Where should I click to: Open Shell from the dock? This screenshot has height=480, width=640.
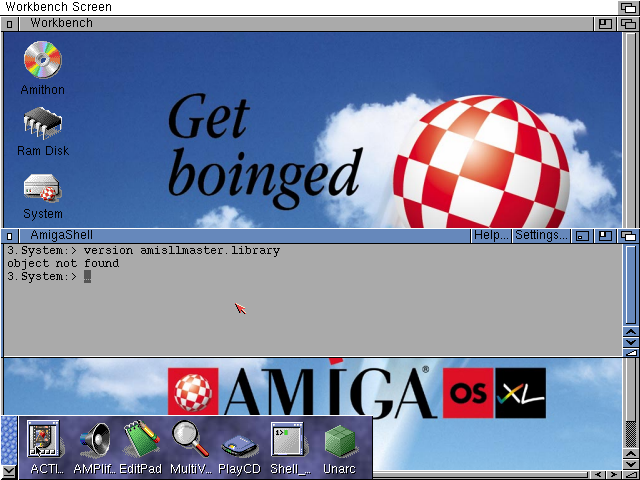(288, 439)
